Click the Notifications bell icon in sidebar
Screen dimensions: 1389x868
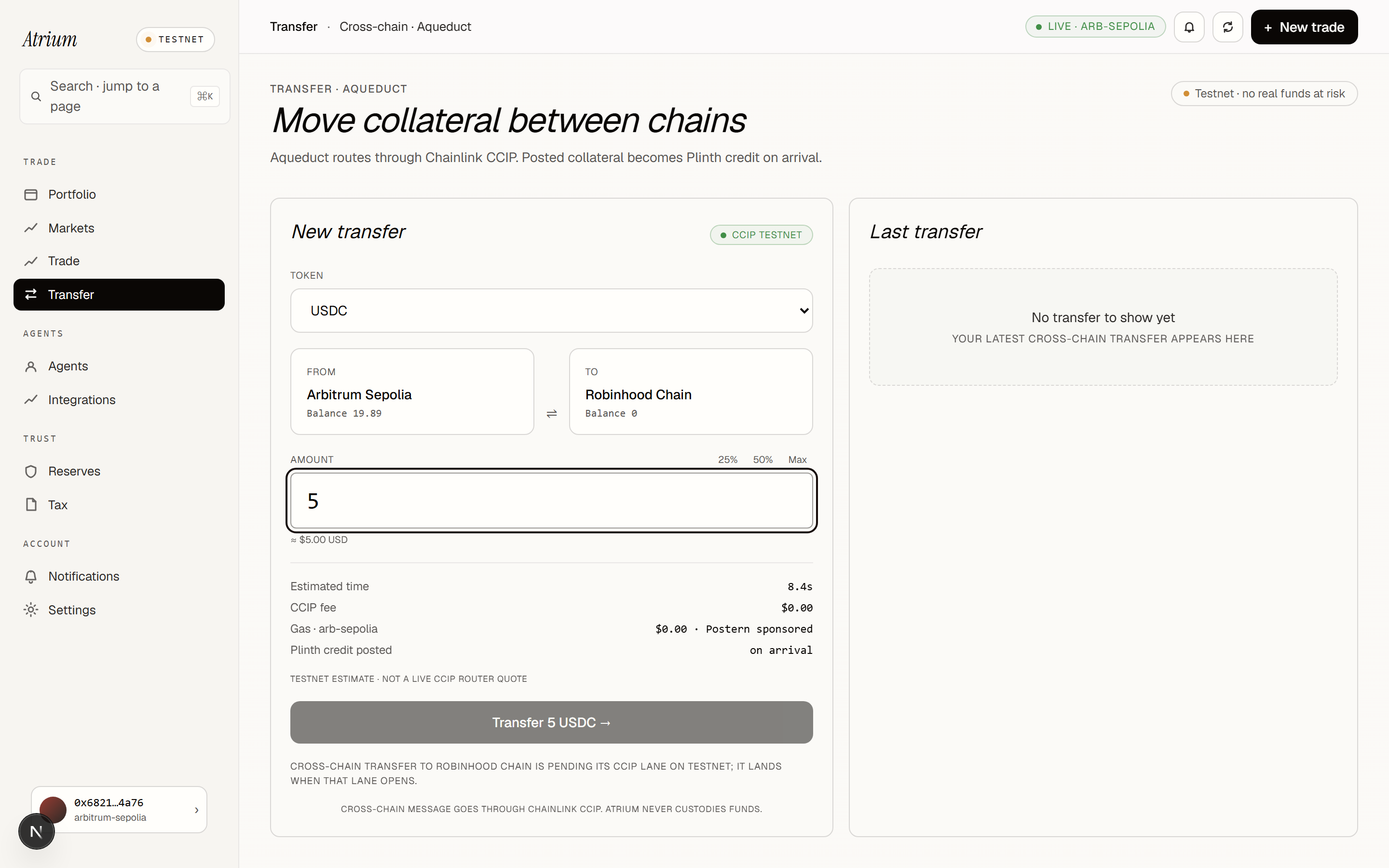[x=31, y=576]
